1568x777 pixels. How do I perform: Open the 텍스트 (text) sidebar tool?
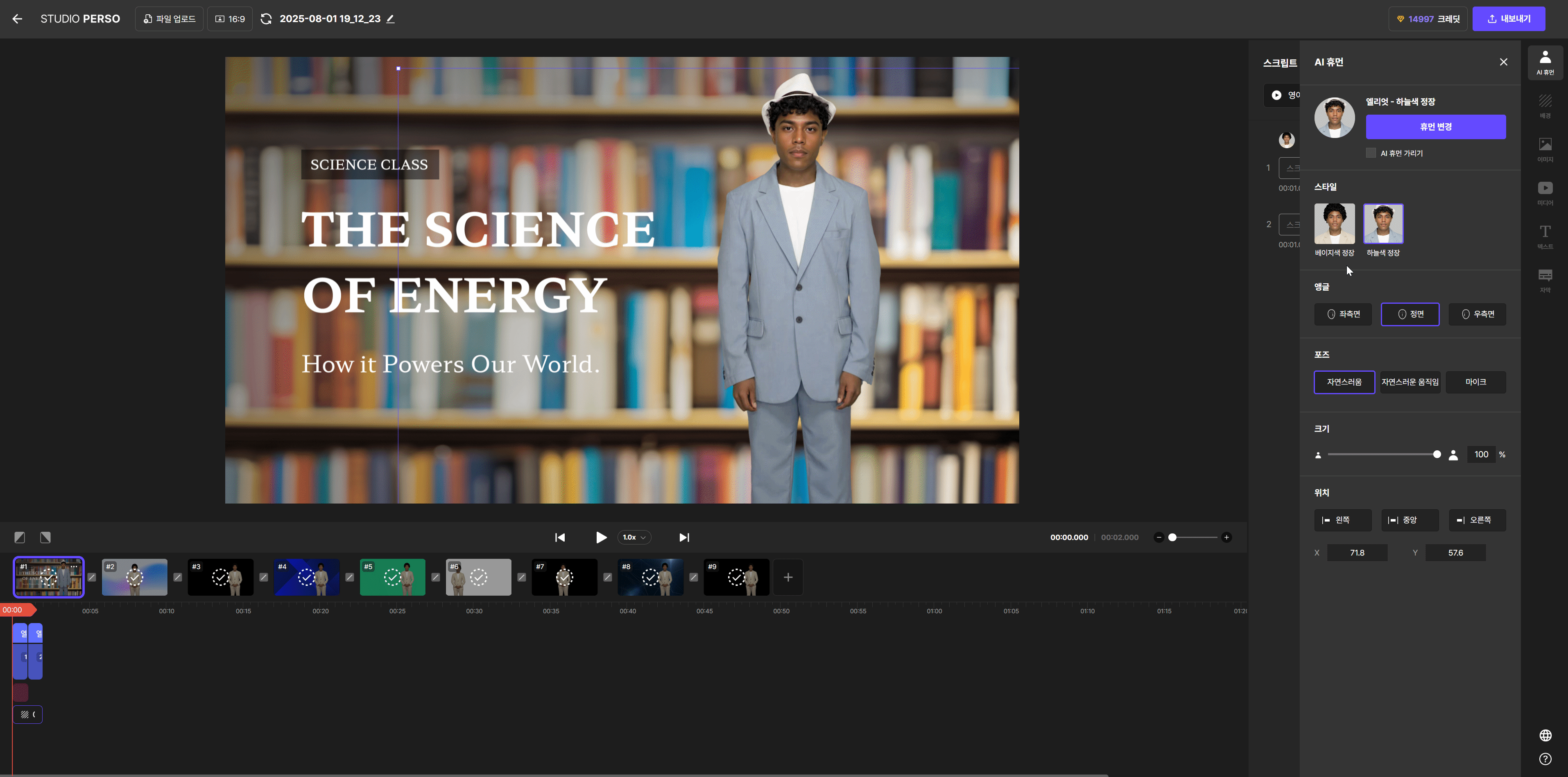(1545, 236)
